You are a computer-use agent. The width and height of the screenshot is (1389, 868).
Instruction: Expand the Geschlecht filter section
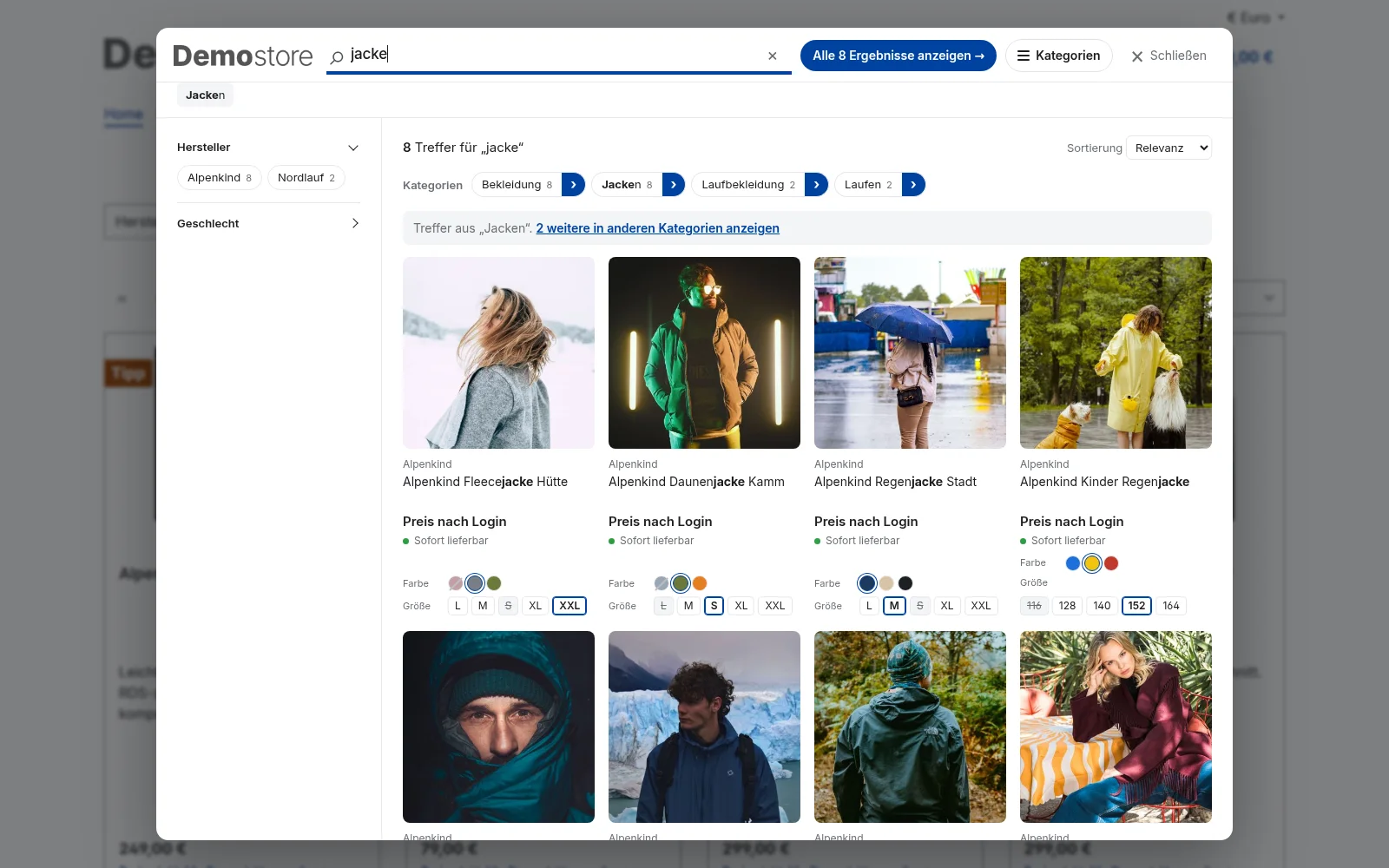click(268, 223)
